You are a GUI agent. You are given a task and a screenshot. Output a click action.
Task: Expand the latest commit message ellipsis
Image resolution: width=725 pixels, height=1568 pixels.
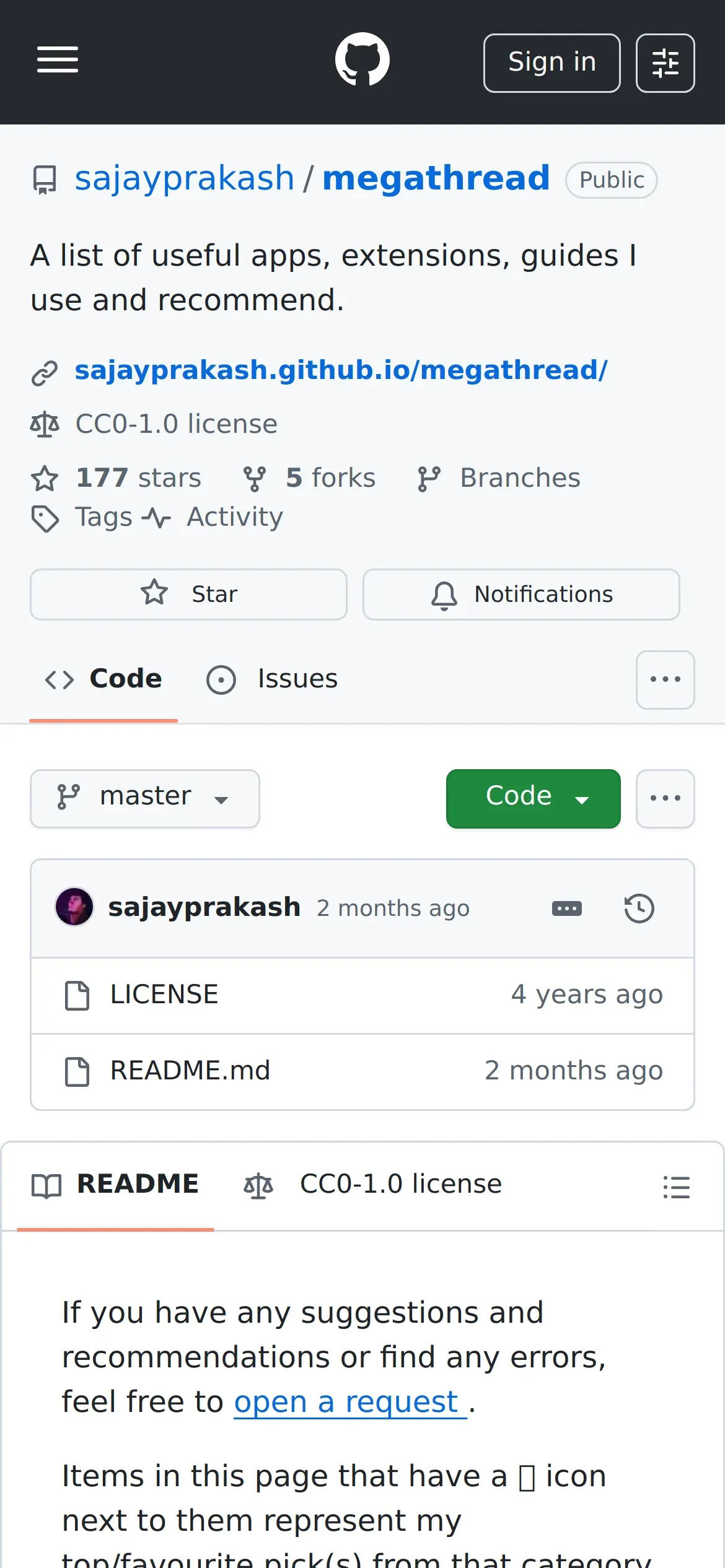(x=566, y=908)
